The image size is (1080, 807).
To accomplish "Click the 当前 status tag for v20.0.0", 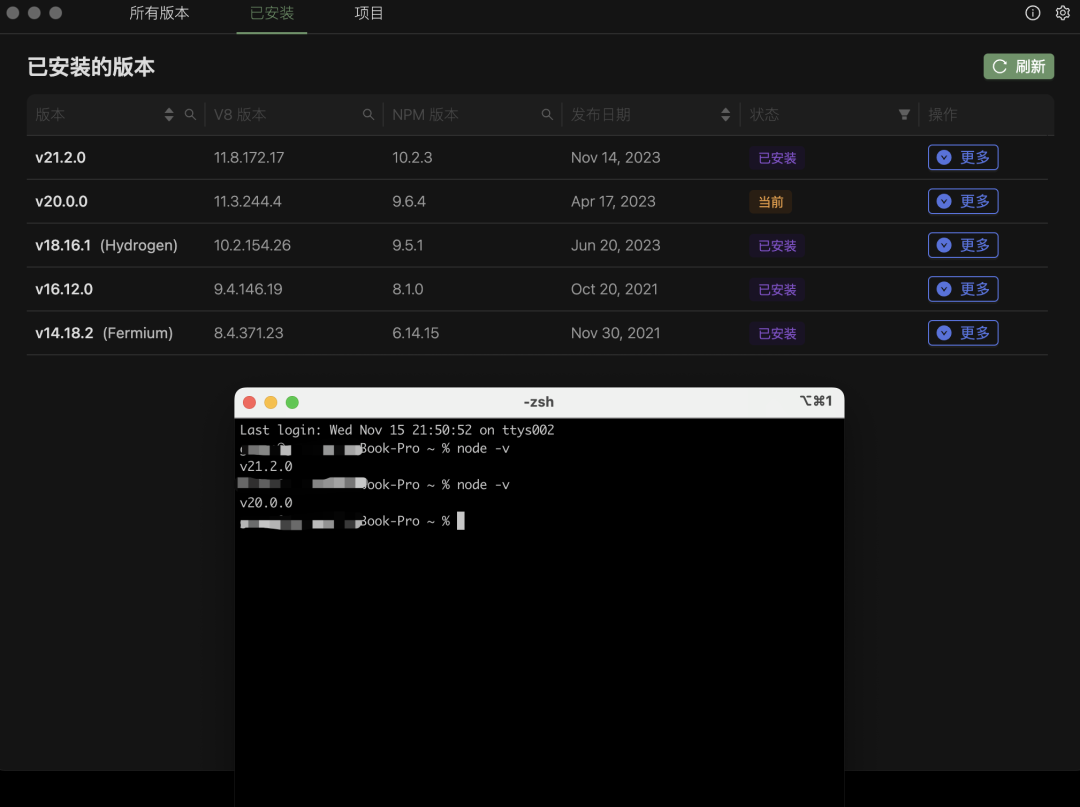I will tap(770, 202).
